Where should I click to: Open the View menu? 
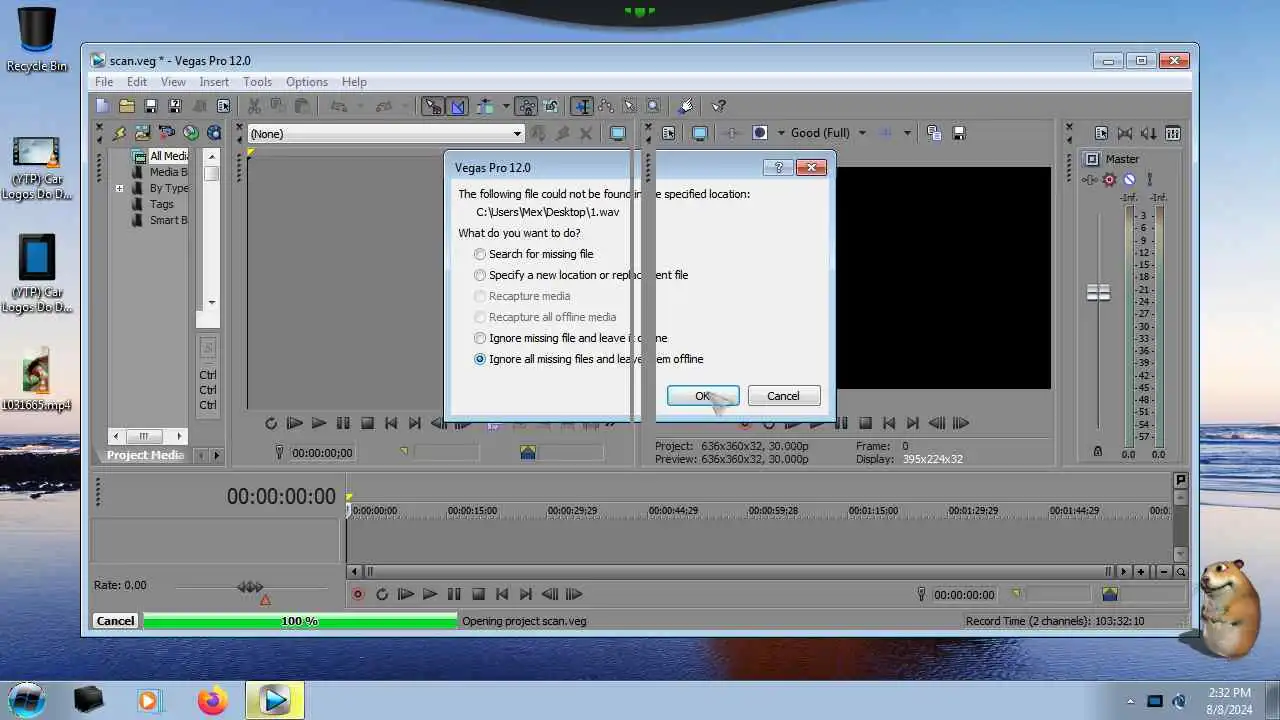tap(173, 82)
